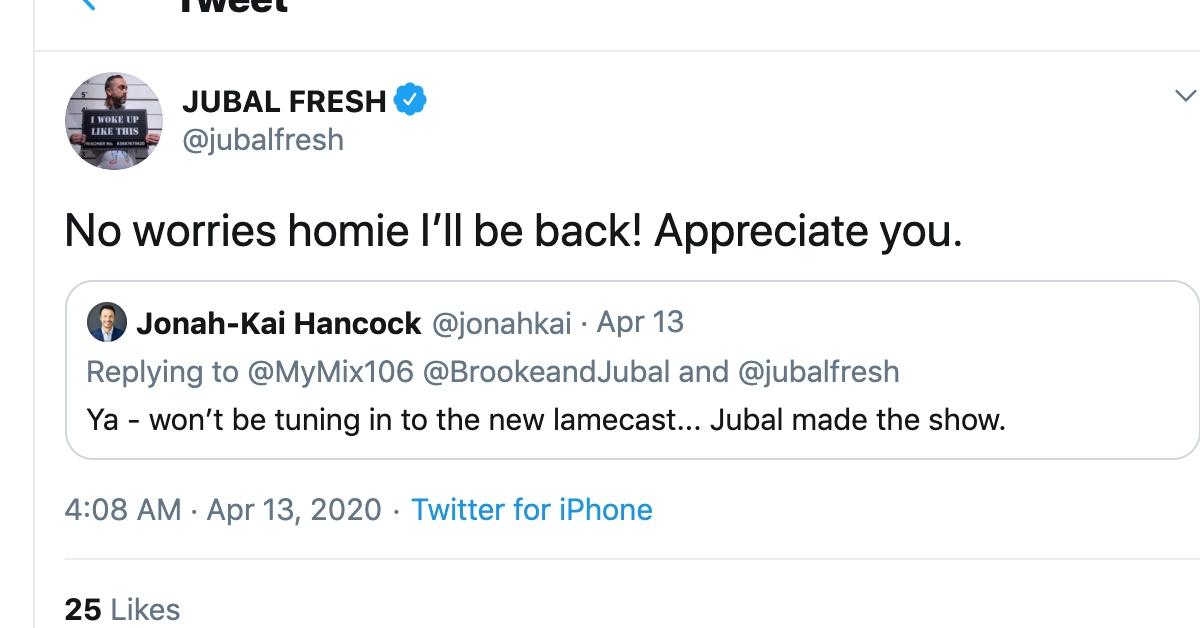Click Jubal Fresh's profile avatar
This screenshot has width=1200, height=628.
coord(113,120)
